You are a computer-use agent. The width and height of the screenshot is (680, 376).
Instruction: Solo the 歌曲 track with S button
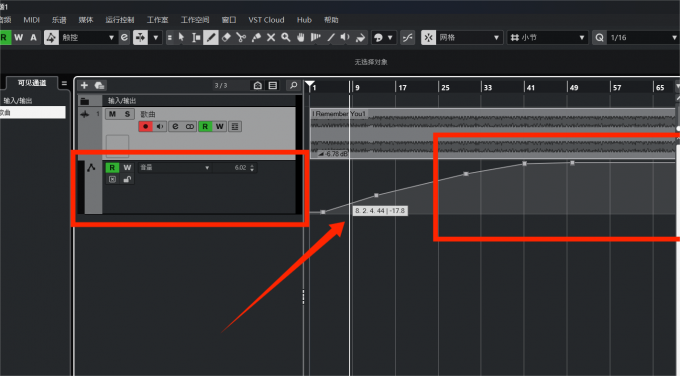coord(127,114)
